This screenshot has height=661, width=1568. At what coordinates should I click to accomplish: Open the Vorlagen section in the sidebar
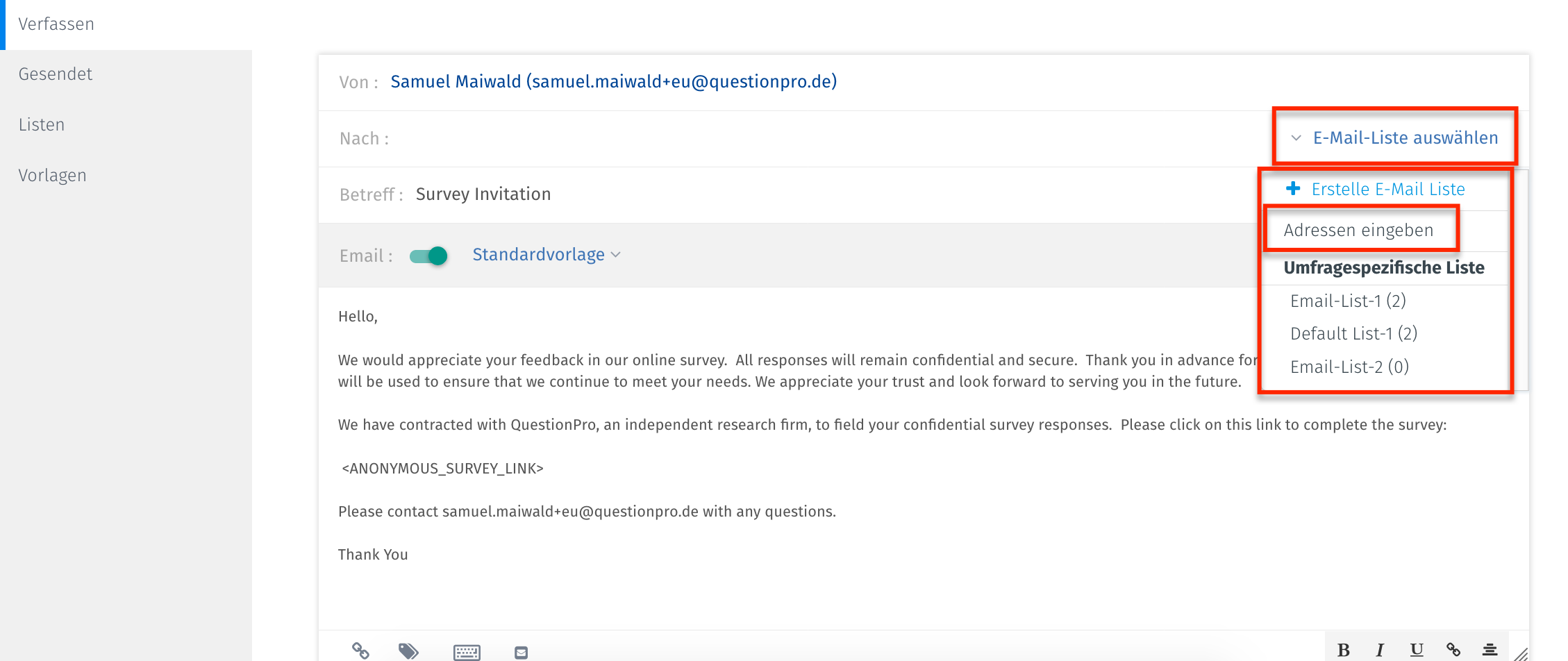tap(52, 175)
